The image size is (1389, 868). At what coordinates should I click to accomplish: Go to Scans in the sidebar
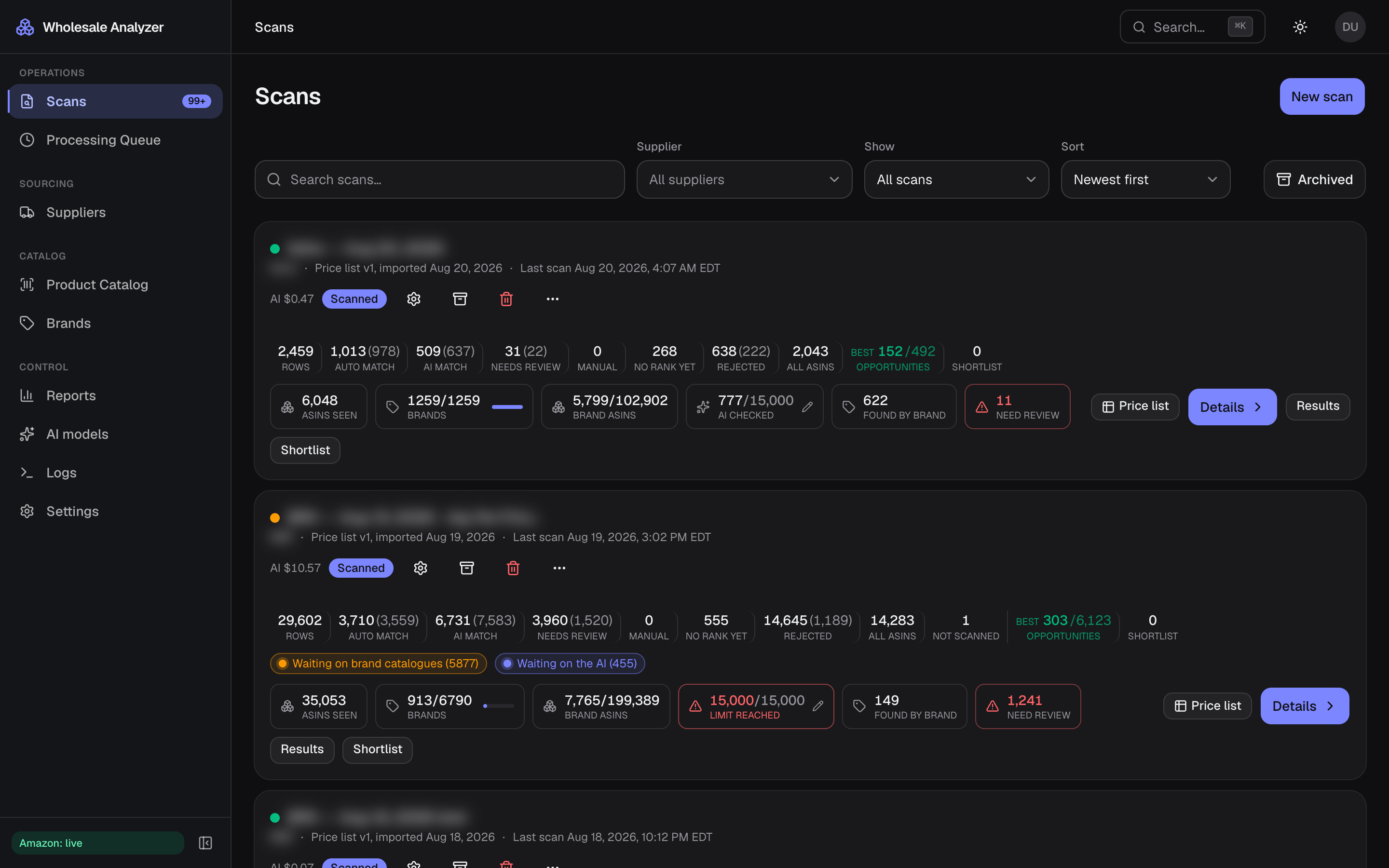coord(115,101)
